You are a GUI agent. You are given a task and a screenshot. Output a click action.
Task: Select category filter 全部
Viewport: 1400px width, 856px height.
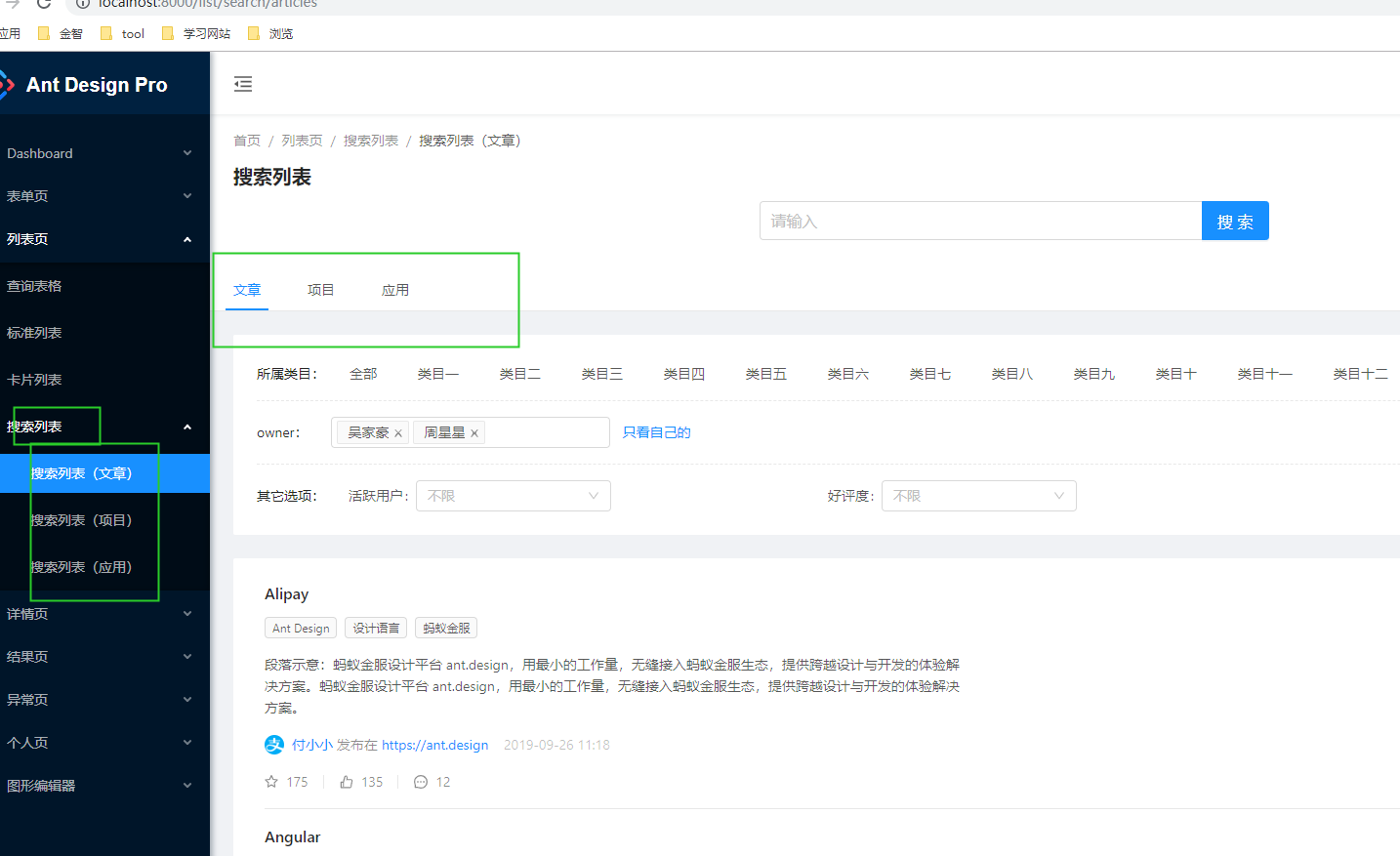point(363,374)
